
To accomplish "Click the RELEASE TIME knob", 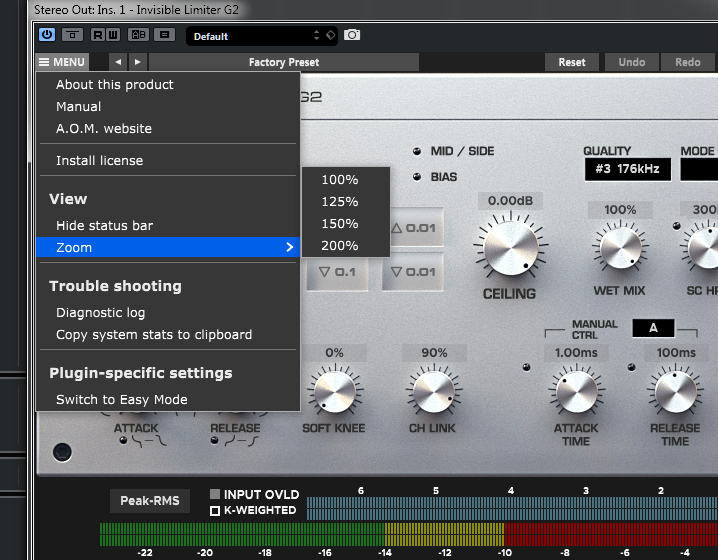I will (676, 392).
